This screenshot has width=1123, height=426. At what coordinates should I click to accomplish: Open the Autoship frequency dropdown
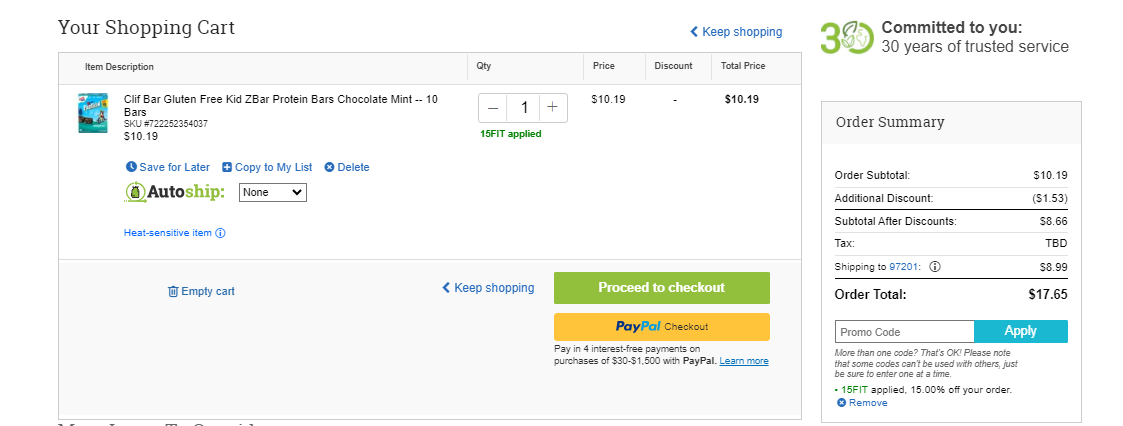(273, 192)
